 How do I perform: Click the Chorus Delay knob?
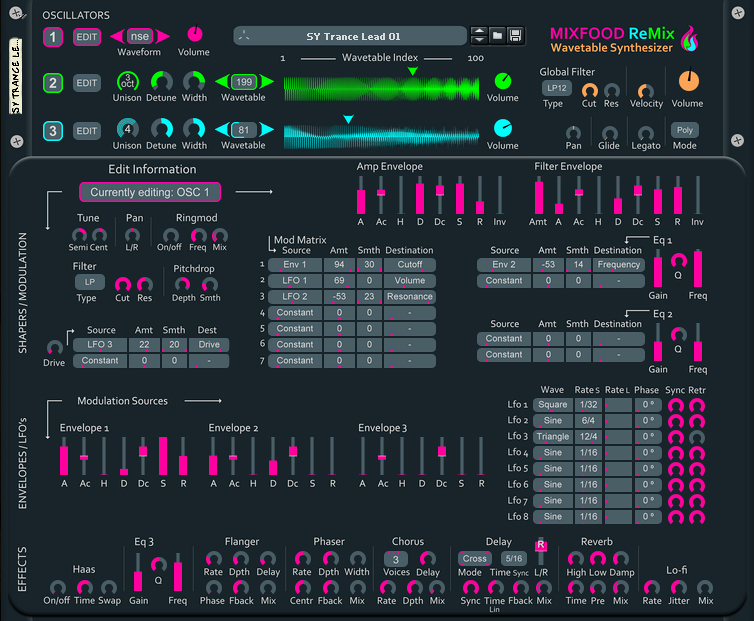(x=427, y=559)
